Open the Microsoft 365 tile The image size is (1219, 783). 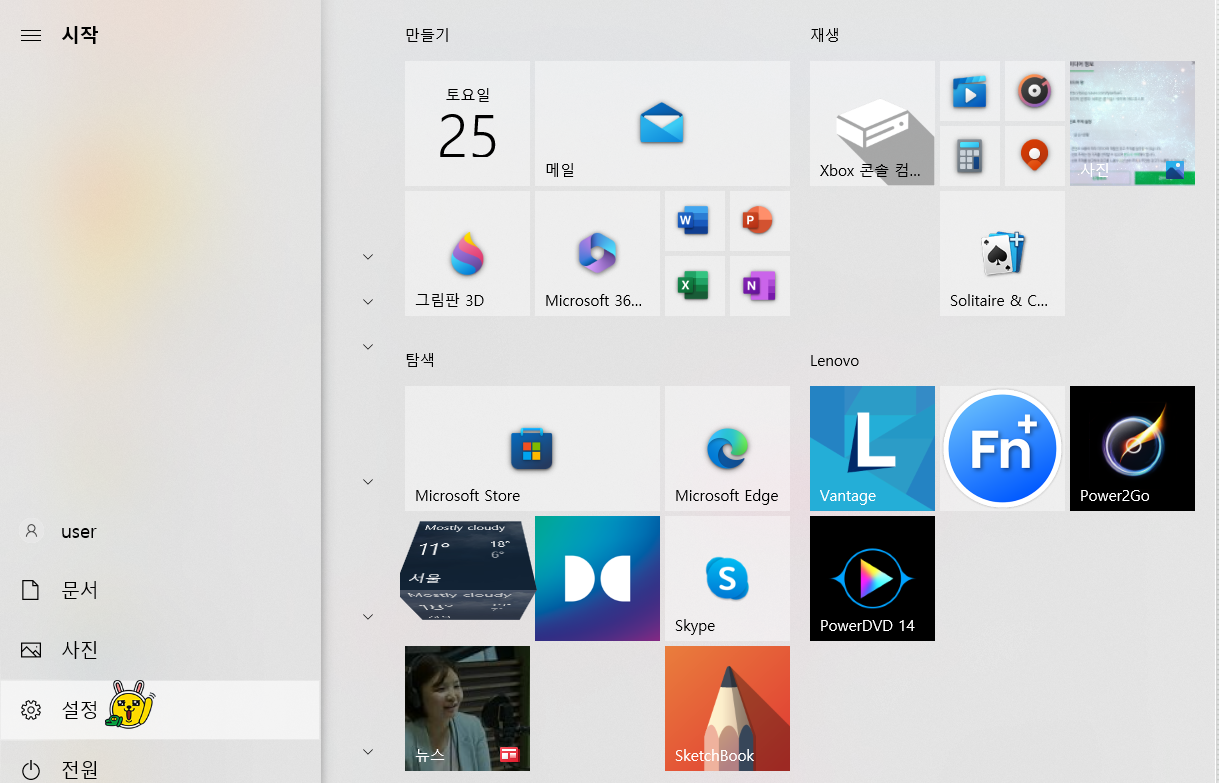point(597,253)
